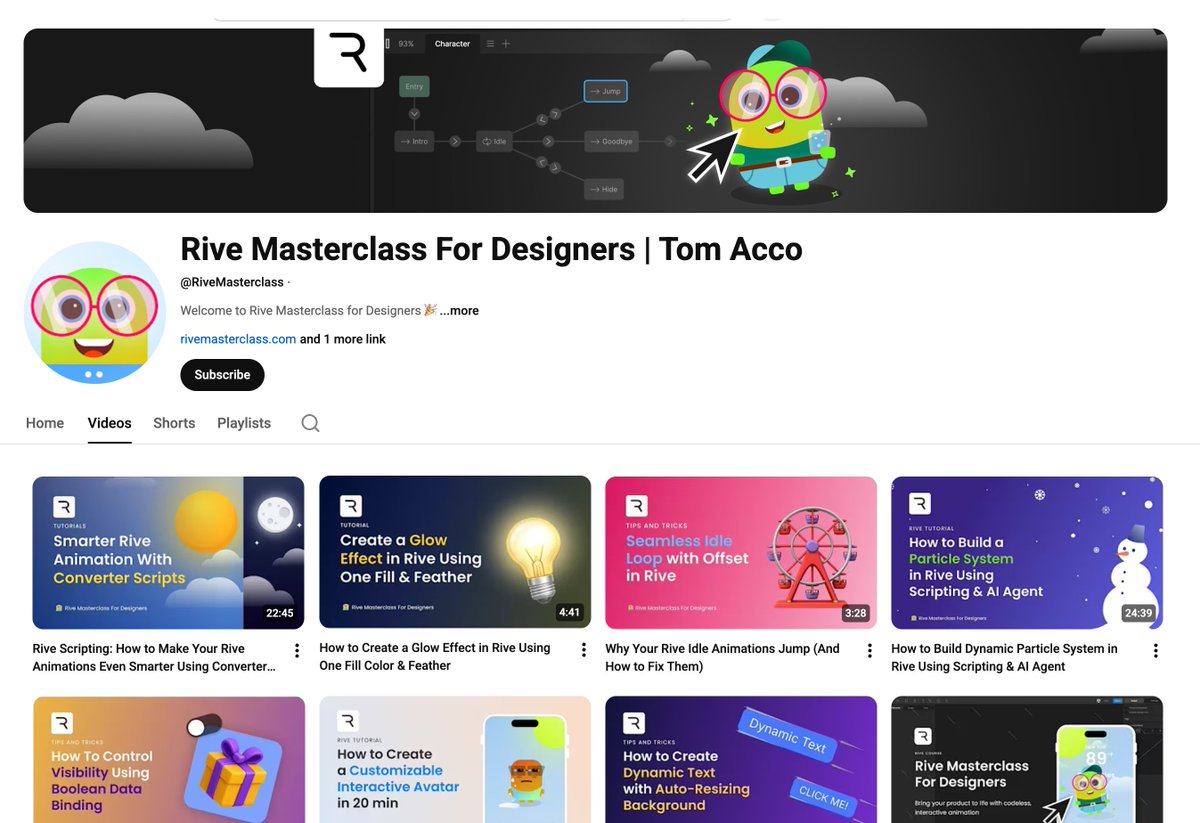
Task: Click the 4:41 duration badge
Action: point(569,613)
